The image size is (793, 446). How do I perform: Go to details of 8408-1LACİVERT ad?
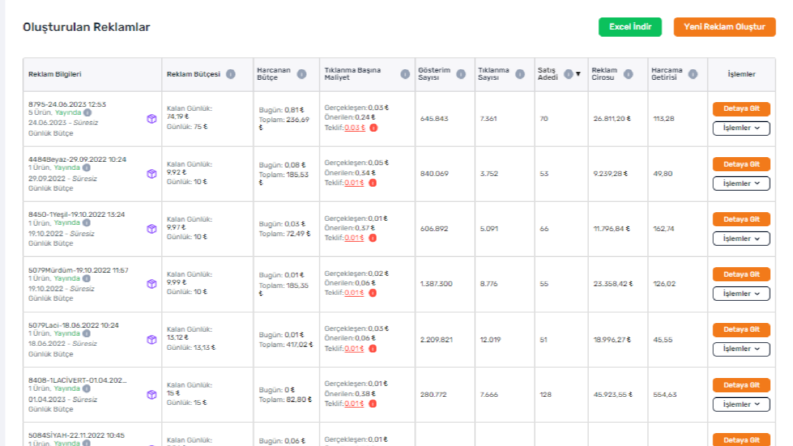[x=741, y=385]
